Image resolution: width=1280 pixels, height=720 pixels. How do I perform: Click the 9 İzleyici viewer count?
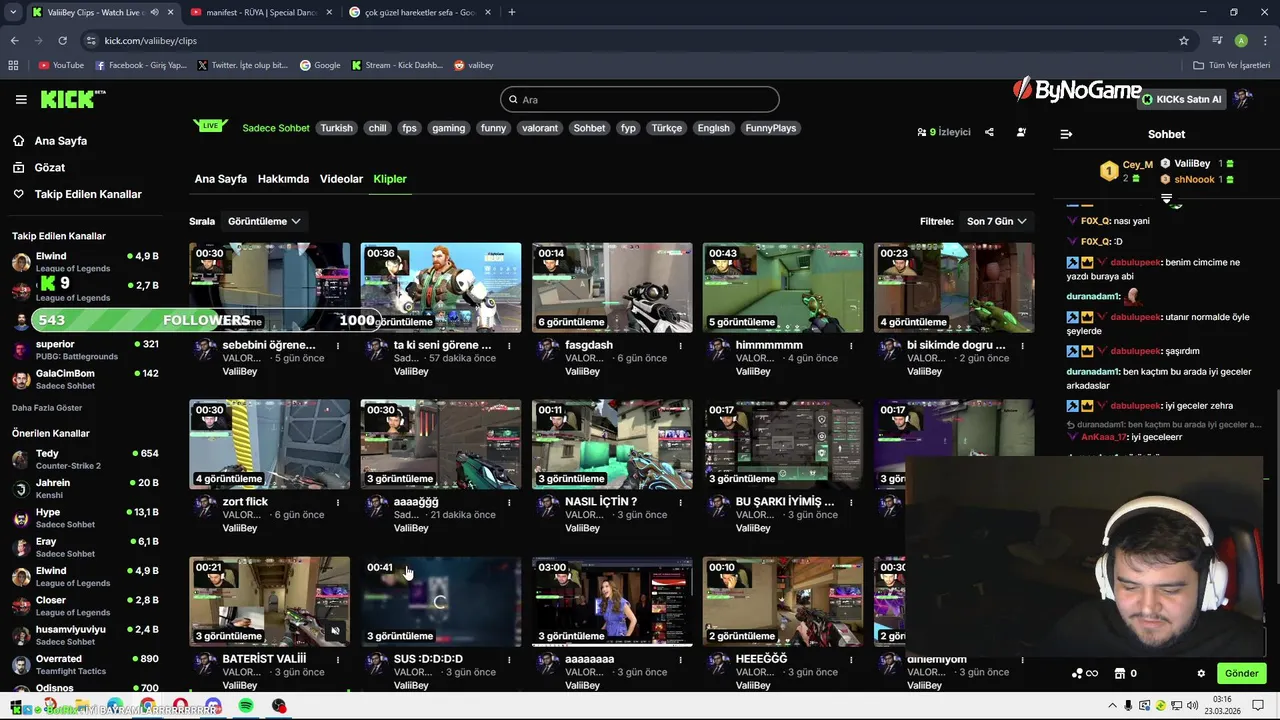click(944, 132)
